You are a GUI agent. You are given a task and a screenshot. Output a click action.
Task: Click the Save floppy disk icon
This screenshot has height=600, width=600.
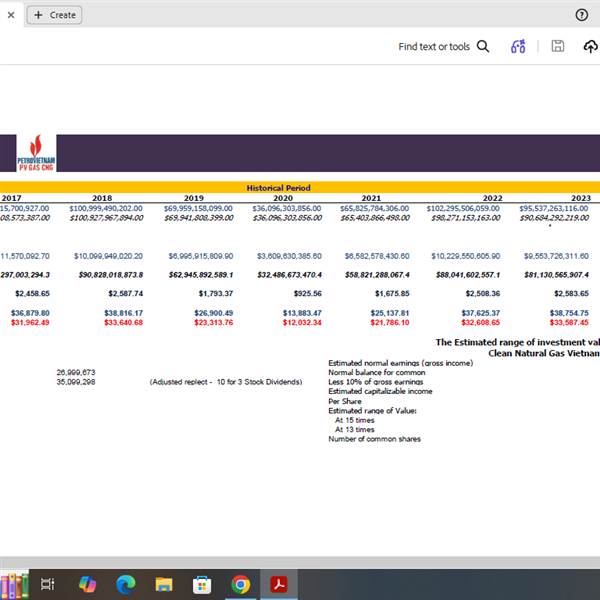point(558,46)
